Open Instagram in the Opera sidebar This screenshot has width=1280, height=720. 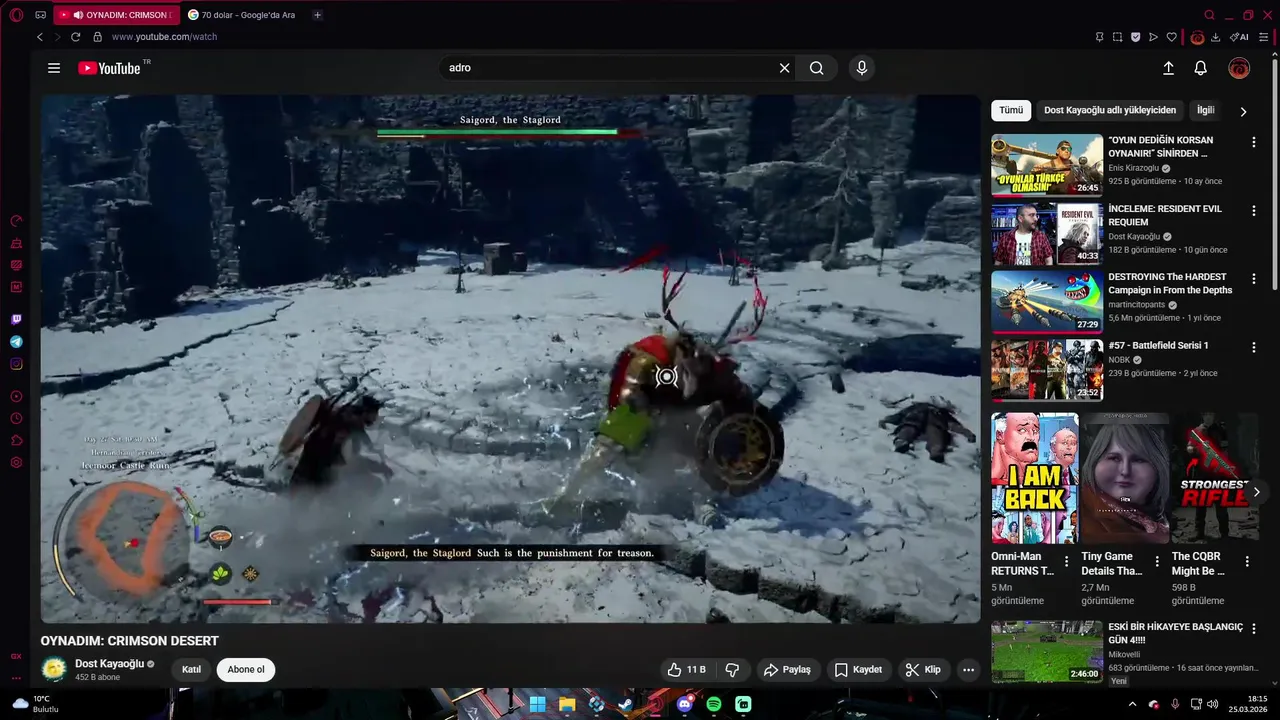tap(16, 364)
